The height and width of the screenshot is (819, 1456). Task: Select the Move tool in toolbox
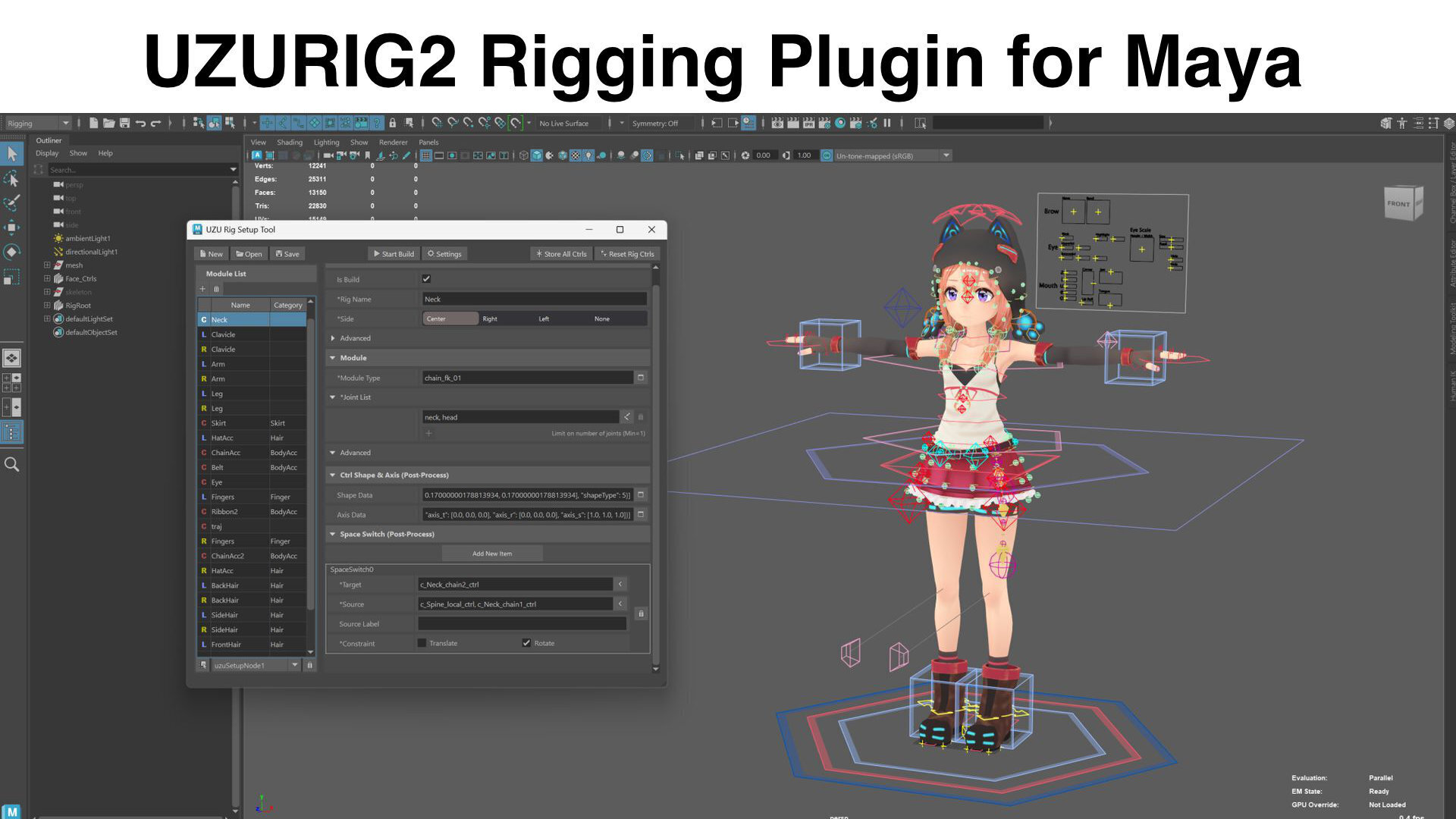[12, 227]
